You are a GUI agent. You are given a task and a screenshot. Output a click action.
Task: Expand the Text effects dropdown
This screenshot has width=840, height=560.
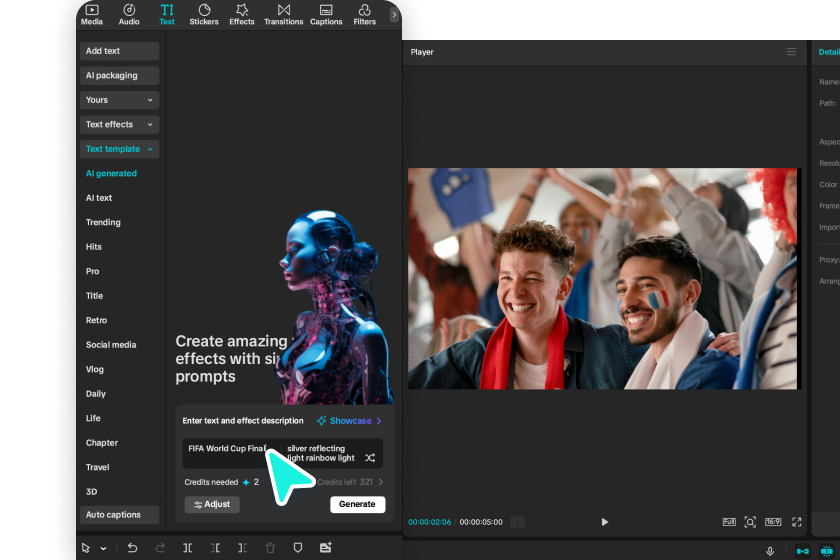tap(119, 124)
